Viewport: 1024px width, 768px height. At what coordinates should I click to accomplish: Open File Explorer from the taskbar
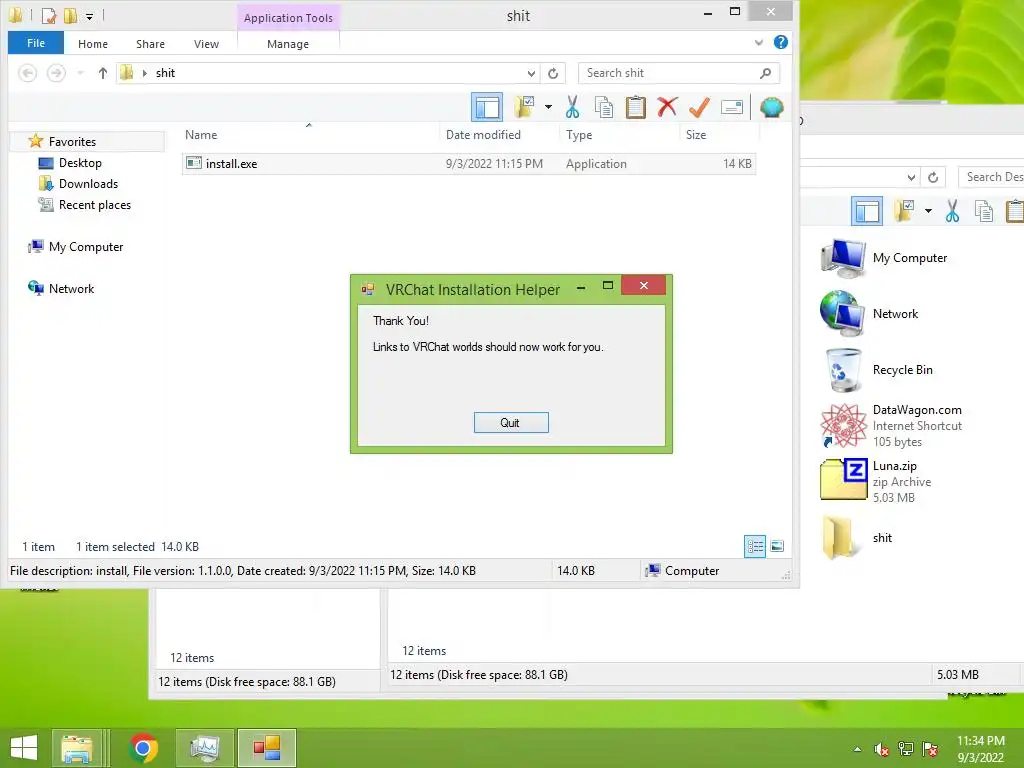point(77,748)
